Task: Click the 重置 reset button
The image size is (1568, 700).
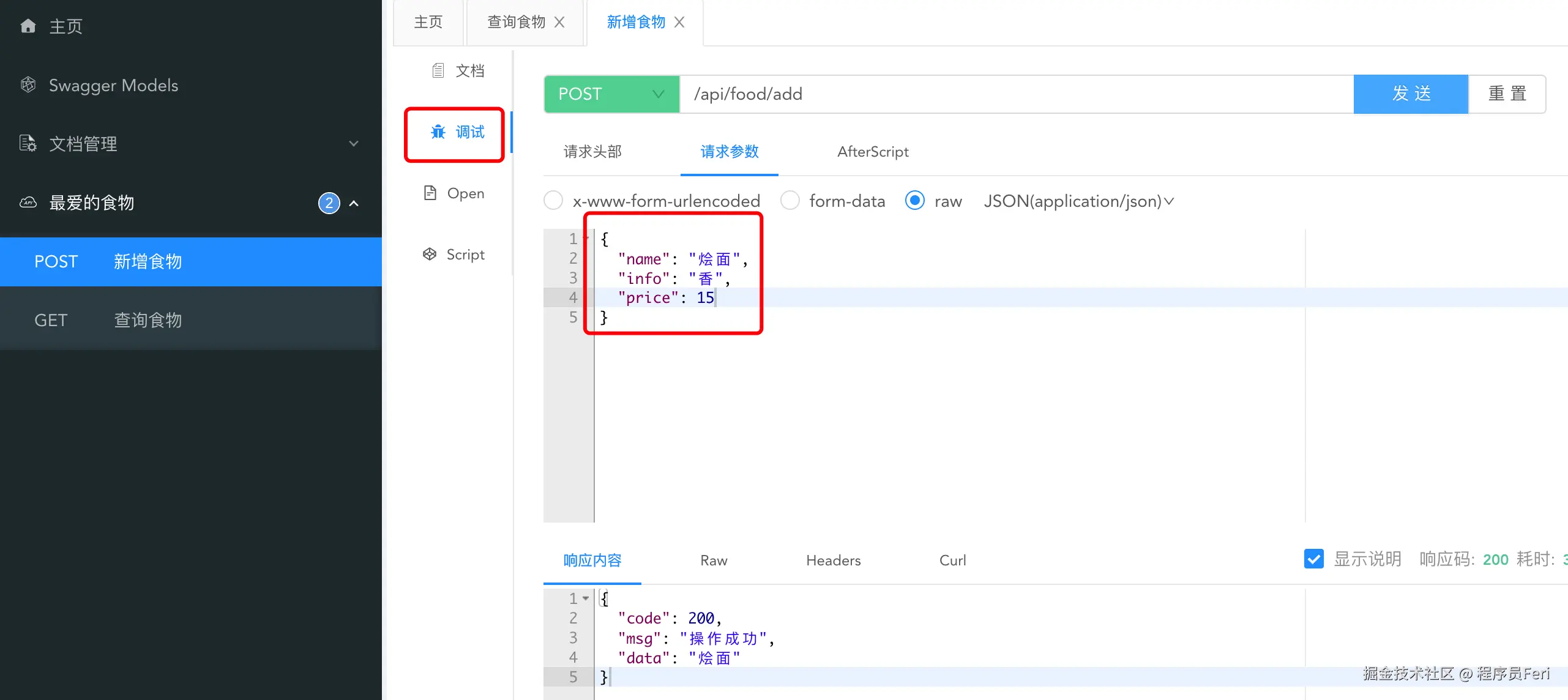Action: pos(1507,94)
